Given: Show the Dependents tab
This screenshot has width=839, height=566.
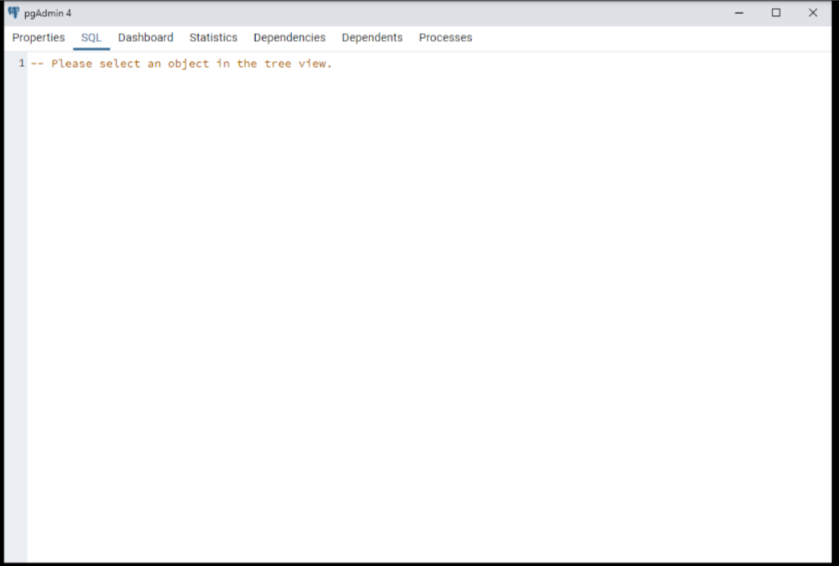Looking at the screenshot, I should (372, 38).
